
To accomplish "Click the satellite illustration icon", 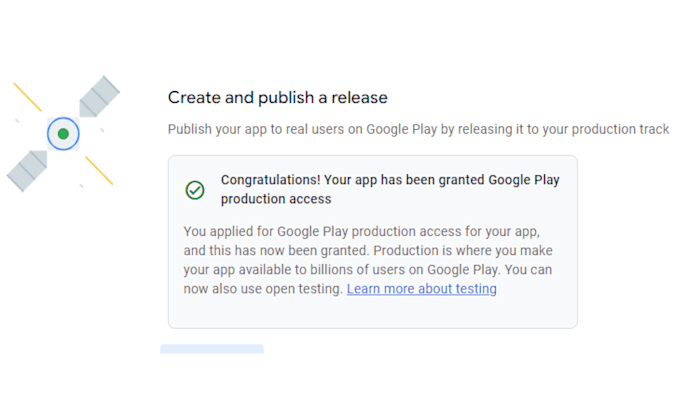I will (63, 134).
